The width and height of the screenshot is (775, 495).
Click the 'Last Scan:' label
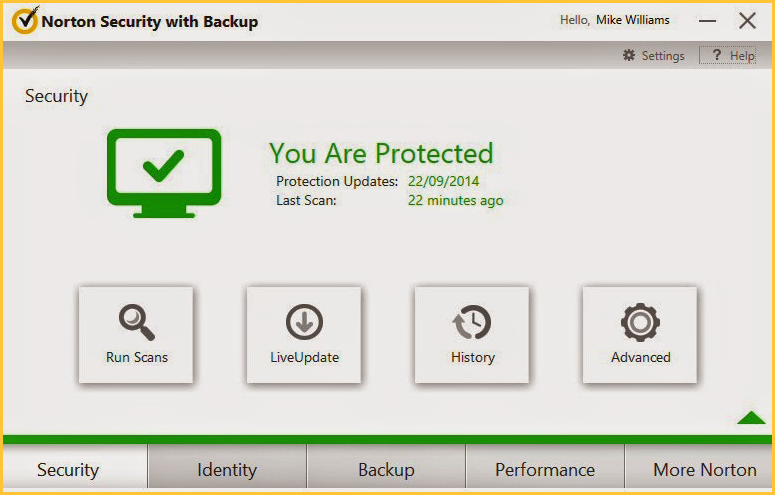tap(306, 200)
